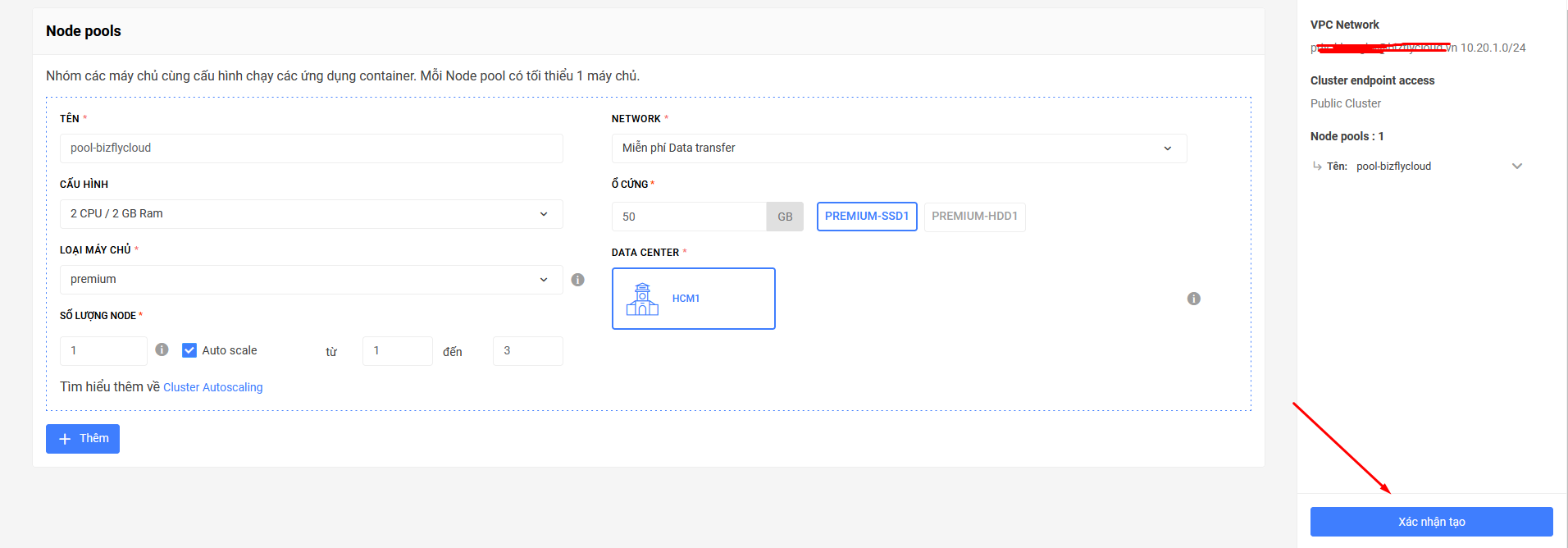Viewport: 1568px width, 548px height.
Task: Click the info icon beside the HCM1 data center card
Action: [x=1194, y=299]
